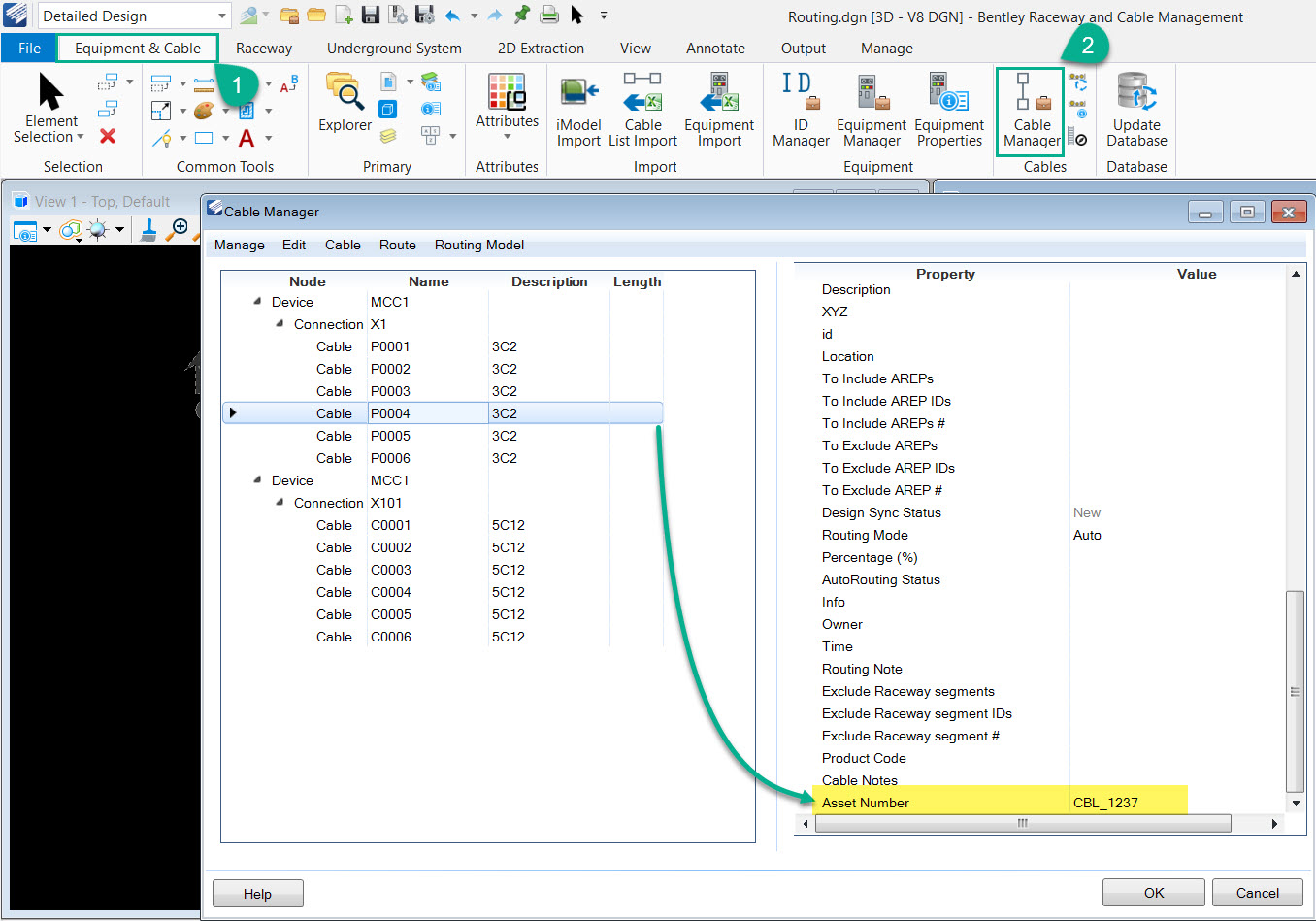Image resolution: width=1316 pixels, height=921 pixels.
Task: Click the Asset Number value CBL_1237
Action: (1105, 803)
